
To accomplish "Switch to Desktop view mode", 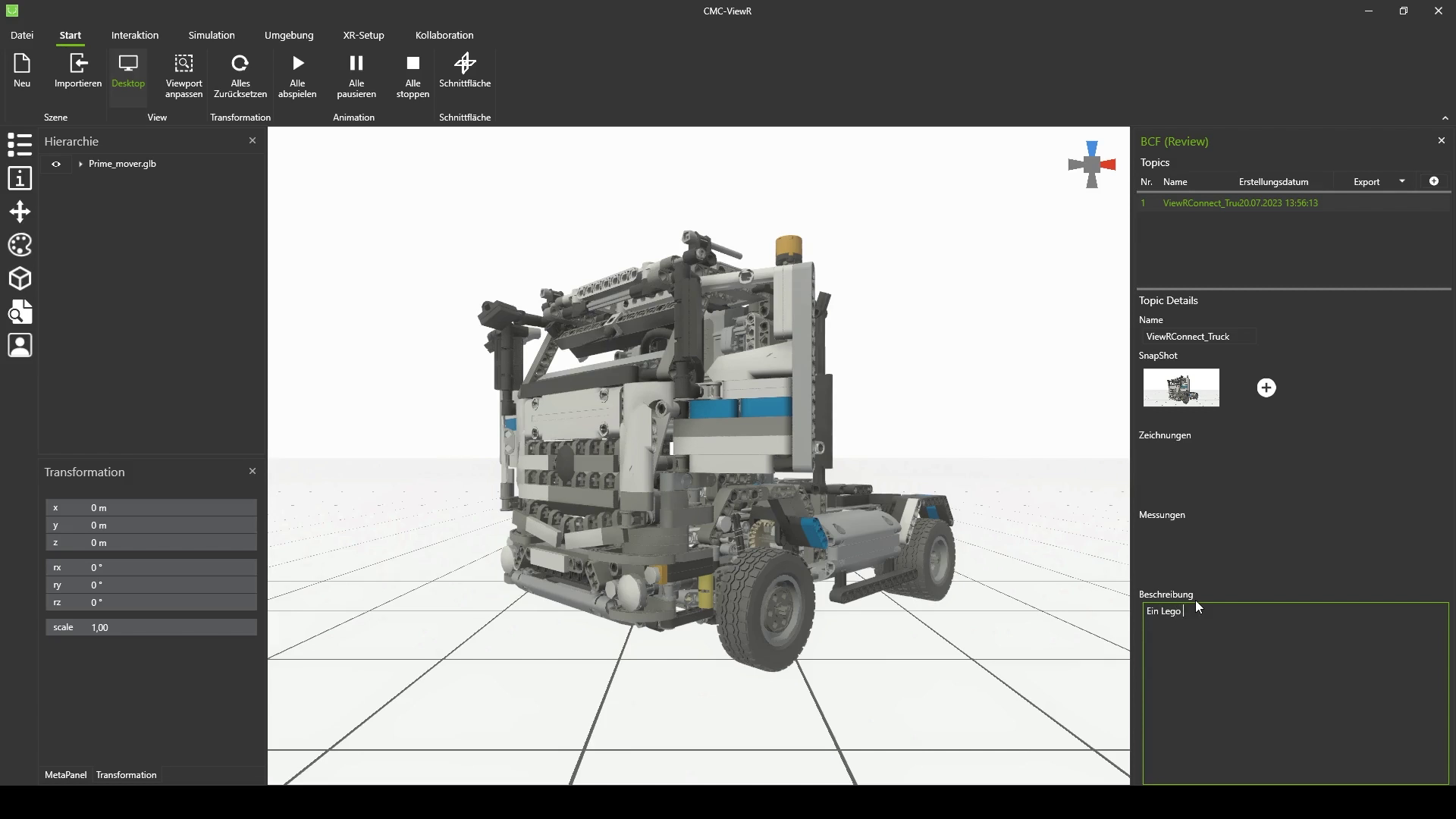I will [128, 71].
